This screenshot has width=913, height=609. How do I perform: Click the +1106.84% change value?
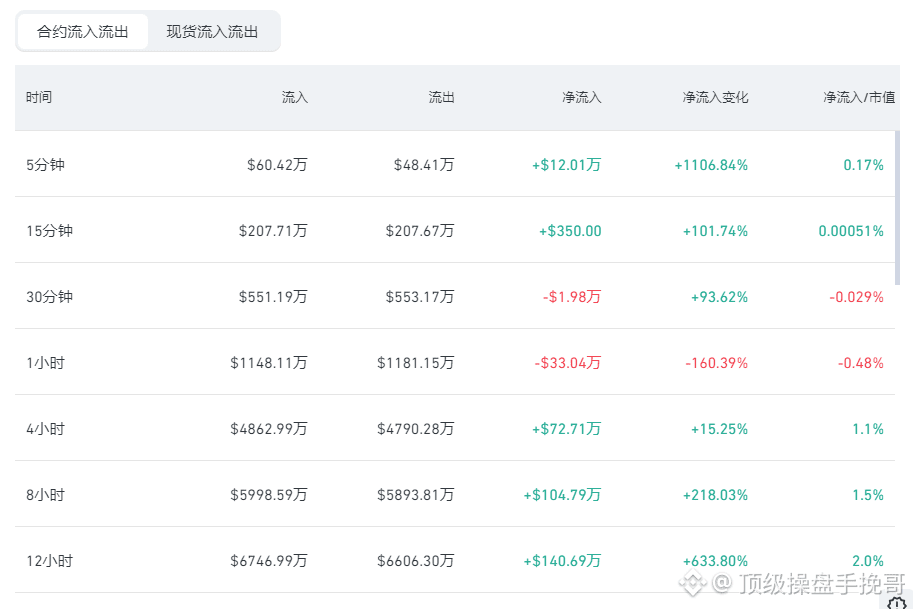pyautogui.click(x=711, y=165)
